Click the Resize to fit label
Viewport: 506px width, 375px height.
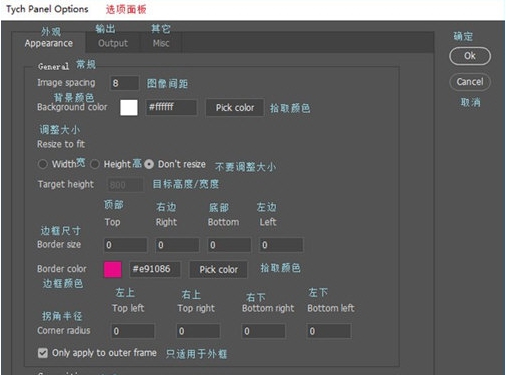(61, 144)
